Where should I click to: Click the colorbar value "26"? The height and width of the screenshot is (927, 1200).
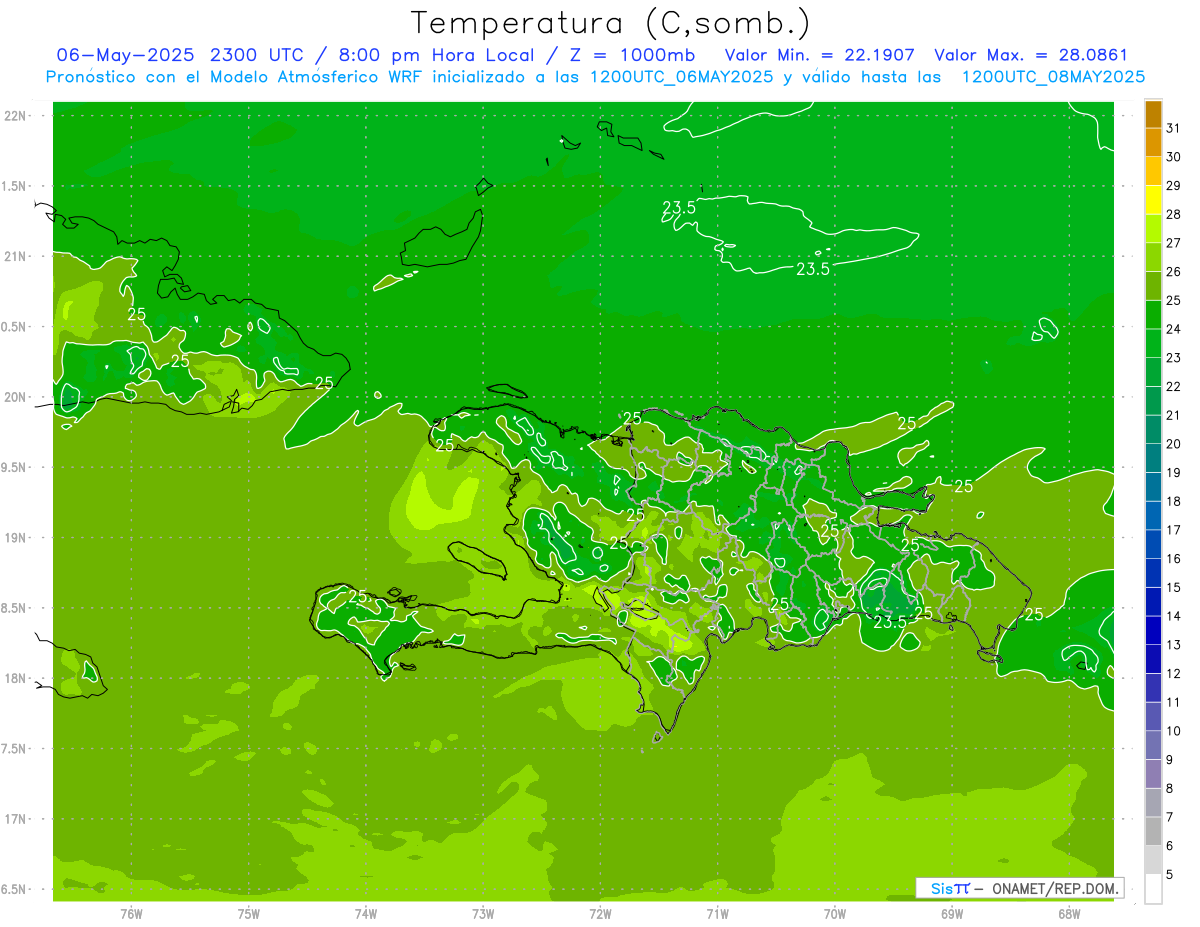(x=1173, y=272)
